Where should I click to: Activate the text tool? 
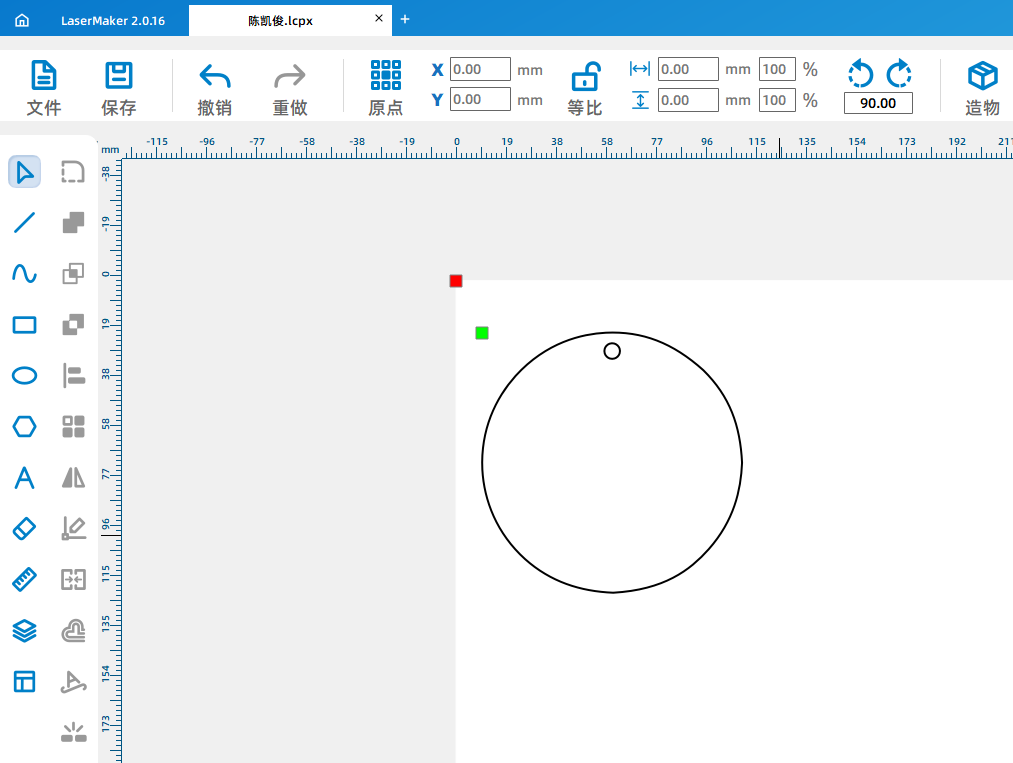[25, 478]
